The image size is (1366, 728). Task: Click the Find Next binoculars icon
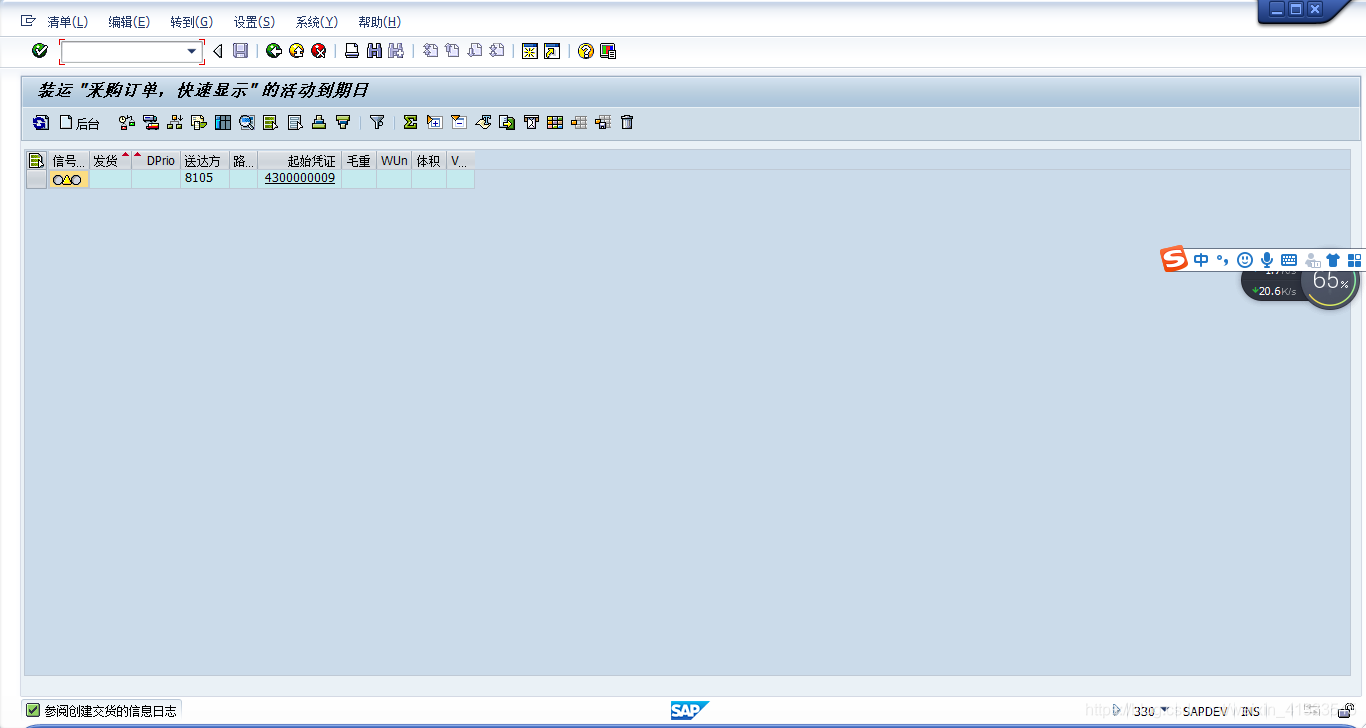(396, 51)
